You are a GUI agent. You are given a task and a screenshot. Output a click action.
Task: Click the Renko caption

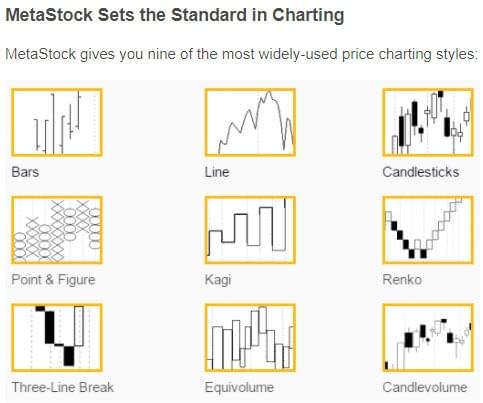click(402, 280)
